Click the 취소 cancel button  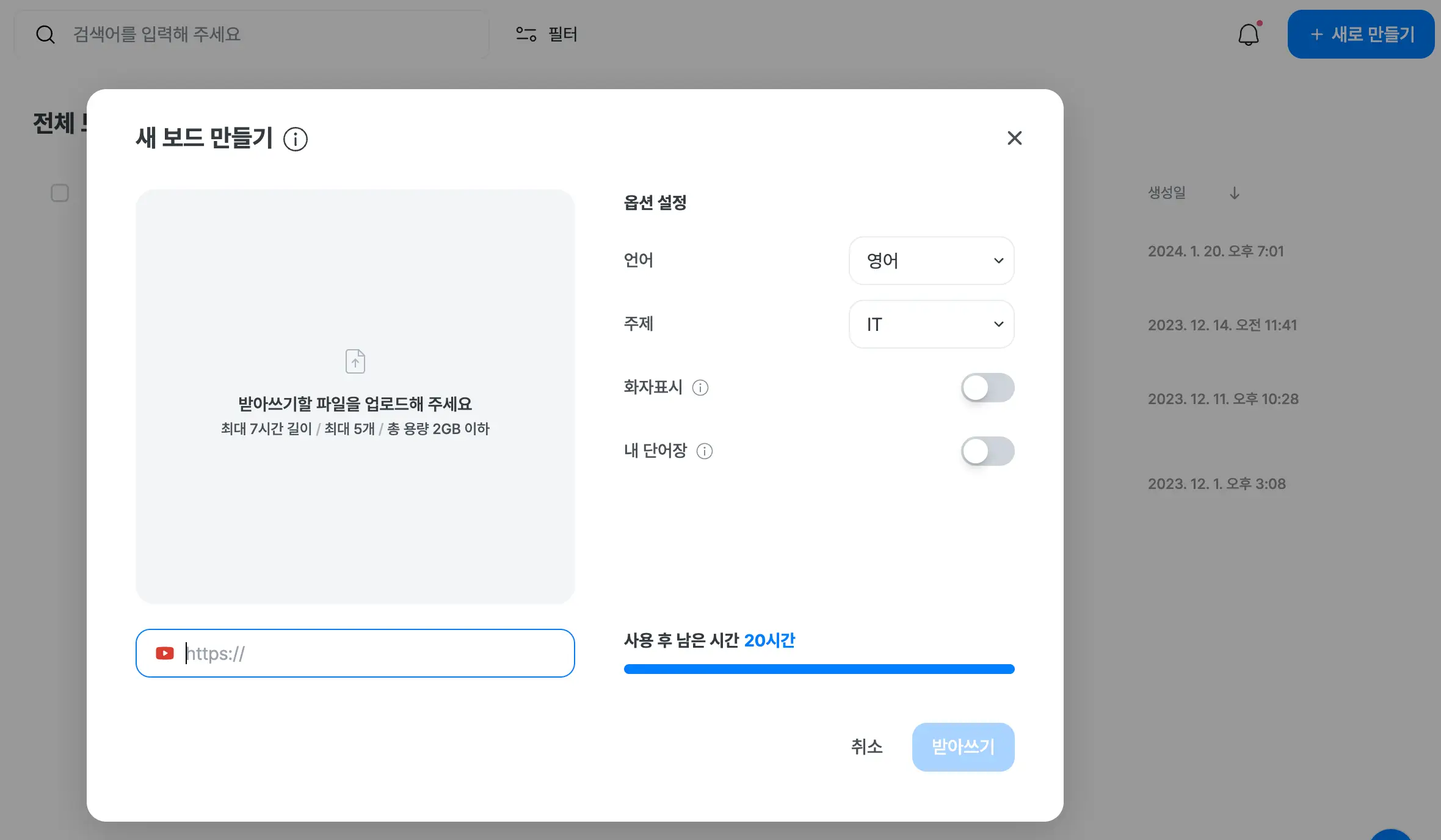[866, 747]
